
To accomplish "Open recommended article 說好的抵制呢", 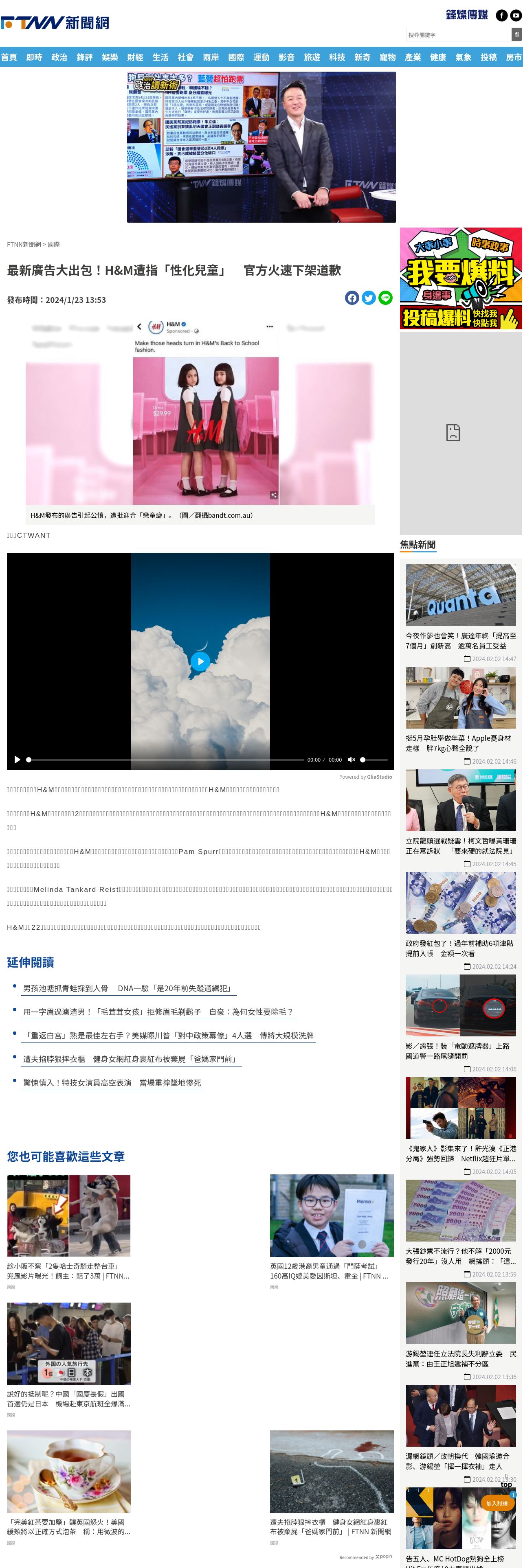I will 69,1399.
